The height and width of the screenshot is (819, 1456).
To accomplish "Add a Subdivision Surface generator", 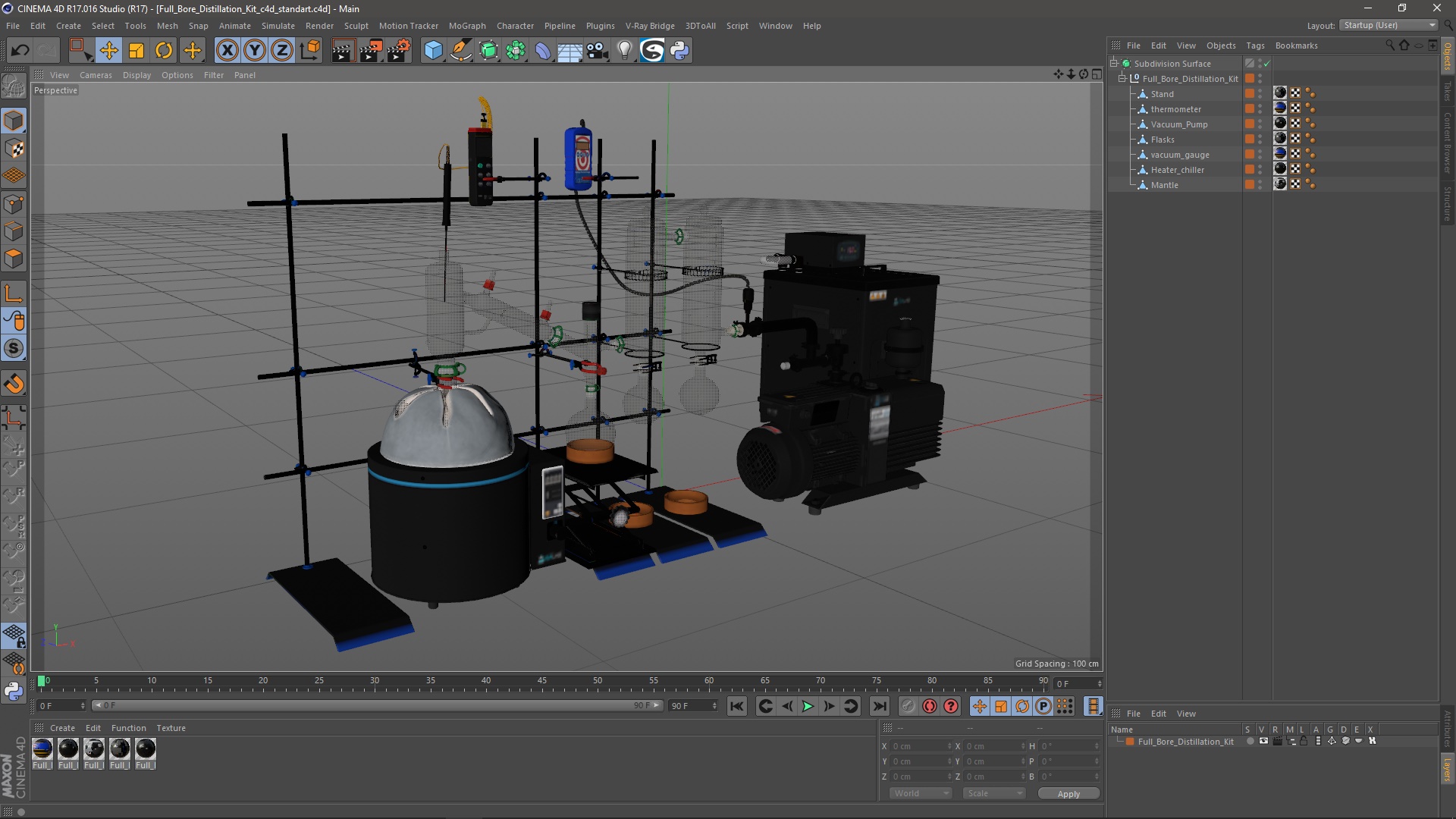I will tap(488, 51).
